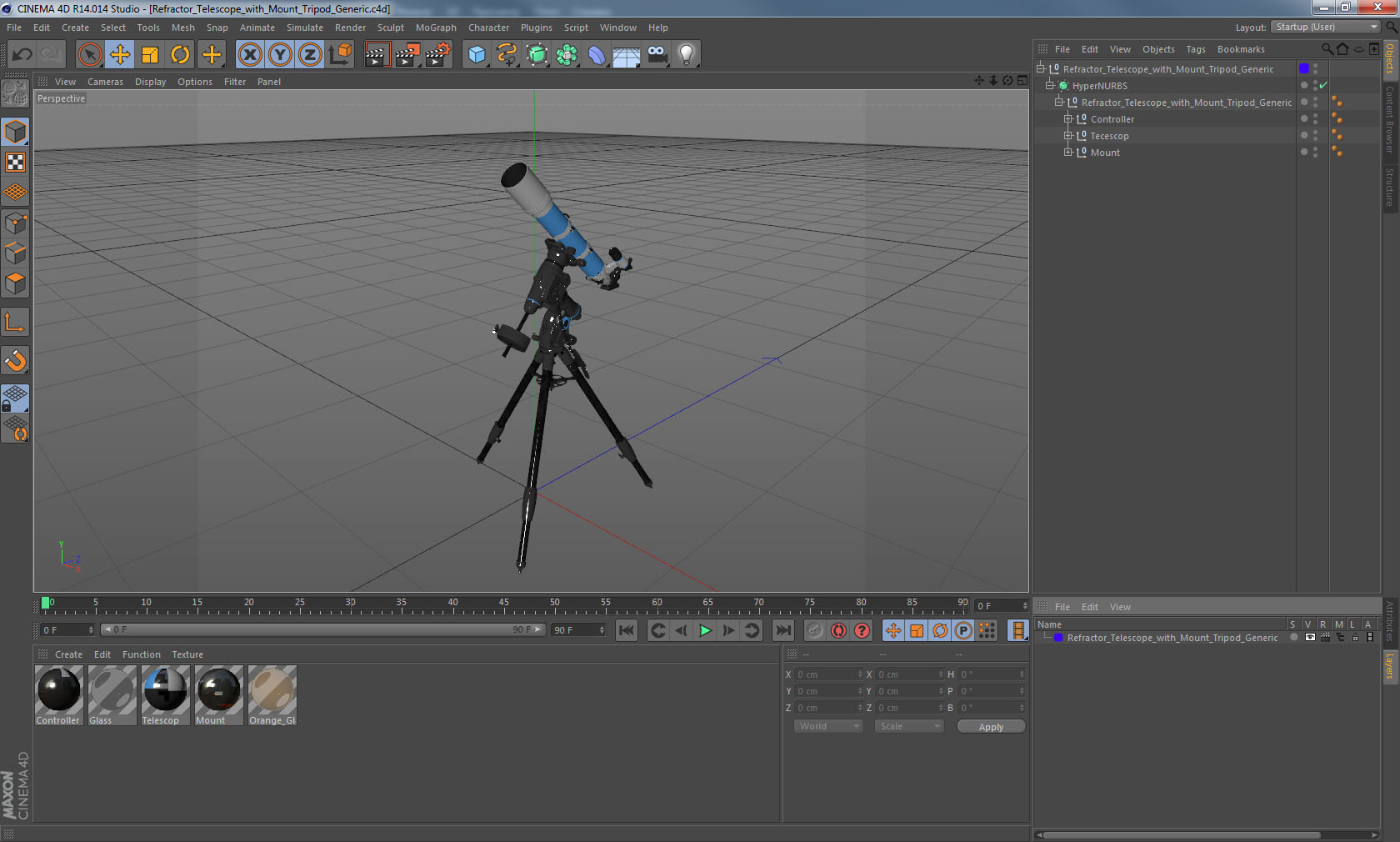Switch to Points mode

tap(16, 223)
